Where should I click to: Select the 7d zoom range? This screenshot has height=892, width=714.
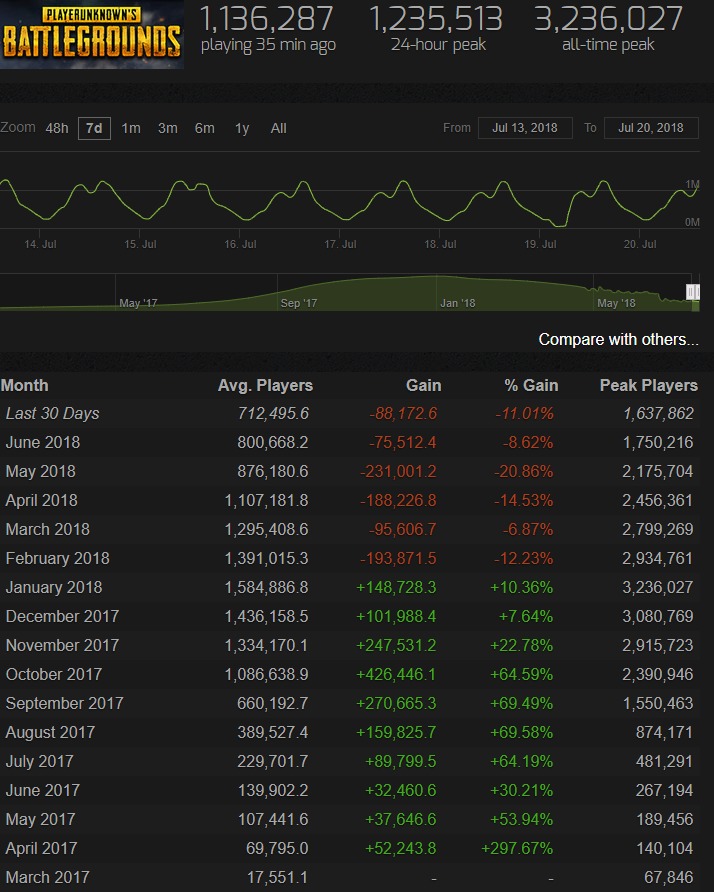coord(94,128)
